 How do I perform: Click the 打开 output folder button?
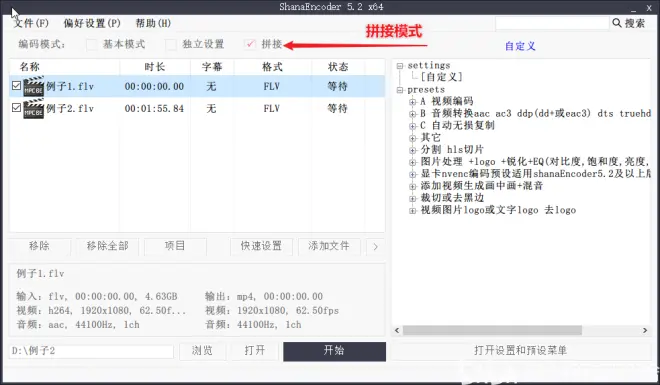[x=255, y=351]
